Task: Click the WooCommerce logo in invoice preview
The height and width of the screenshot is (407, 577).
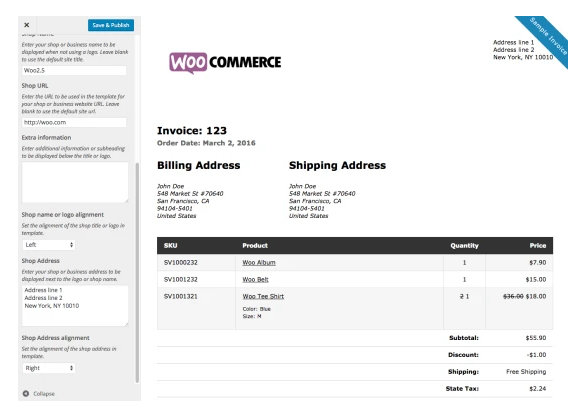Action: tap(225, 63)
